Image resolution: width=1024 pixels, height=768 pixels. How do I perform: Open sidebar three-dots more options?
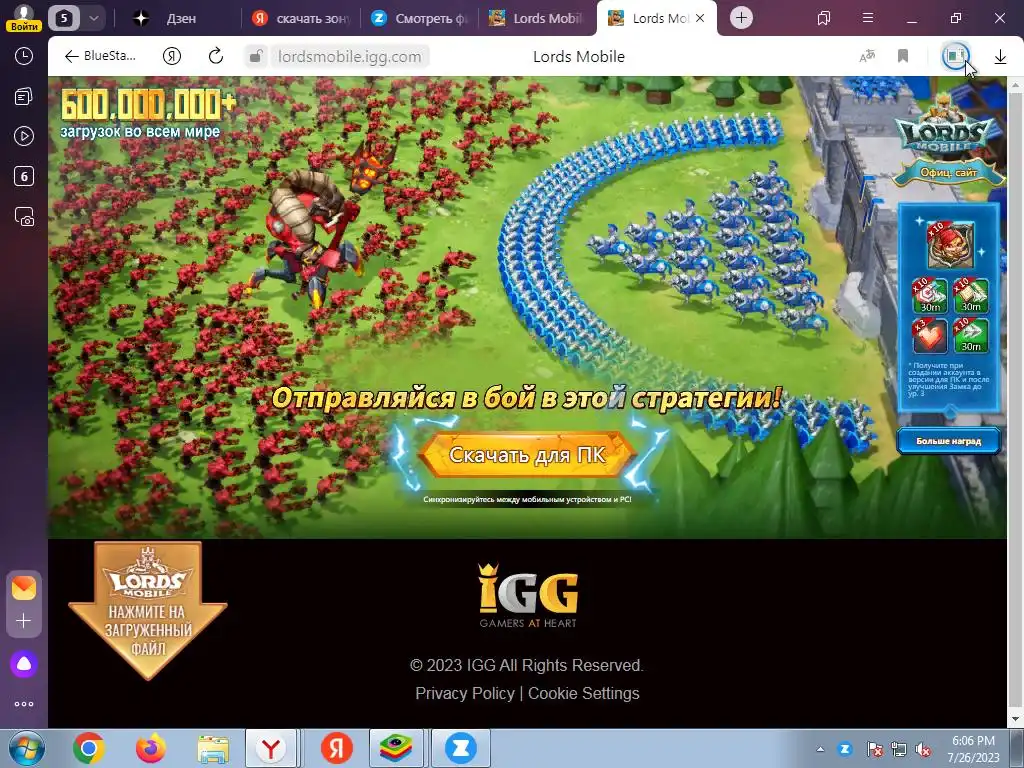(x=24, y=704)
